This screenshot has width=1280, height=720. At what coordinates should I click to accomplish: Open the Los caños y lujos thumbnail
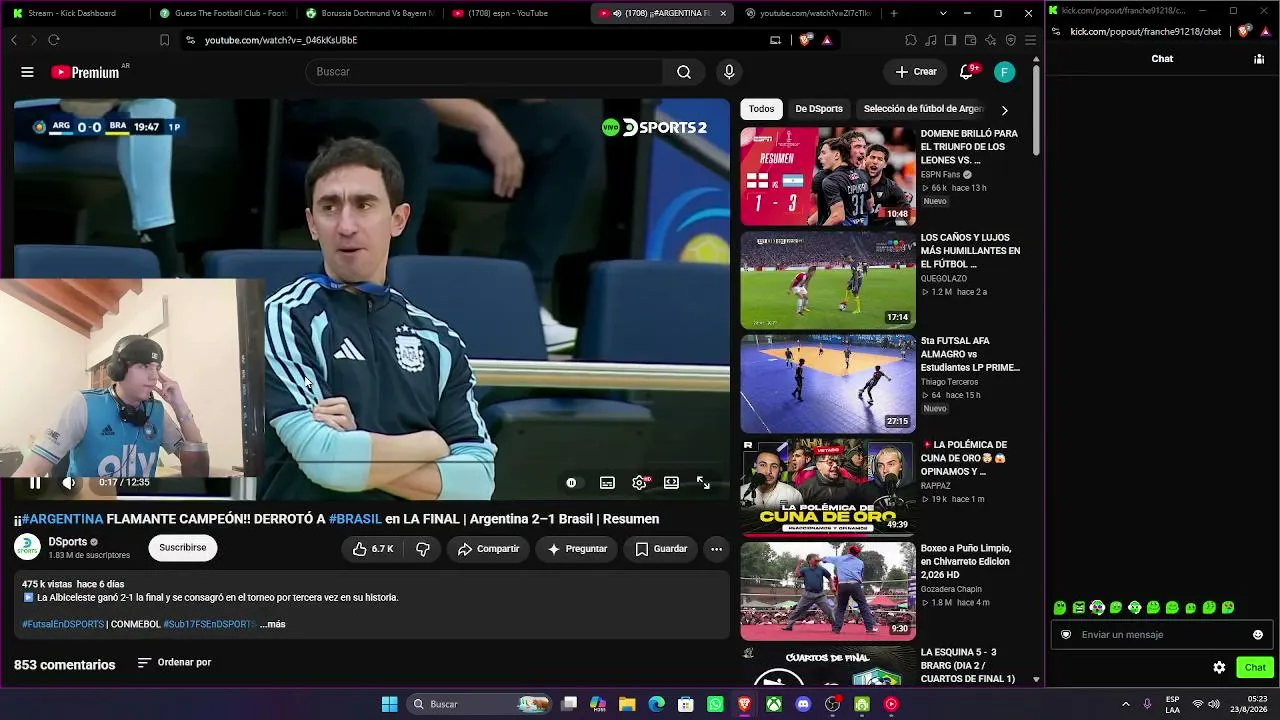(828, 280)
